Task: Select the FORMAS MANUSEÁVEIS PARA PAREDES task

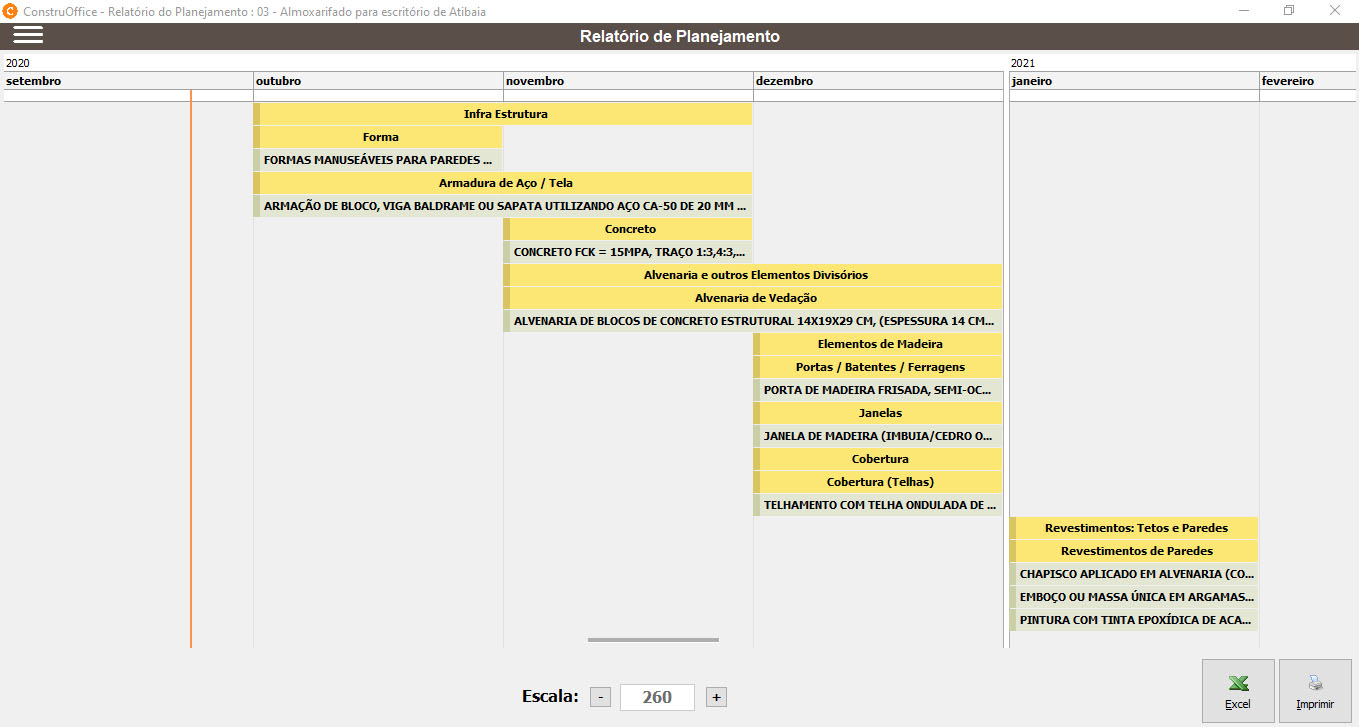Action: click(x=378, y=160)
